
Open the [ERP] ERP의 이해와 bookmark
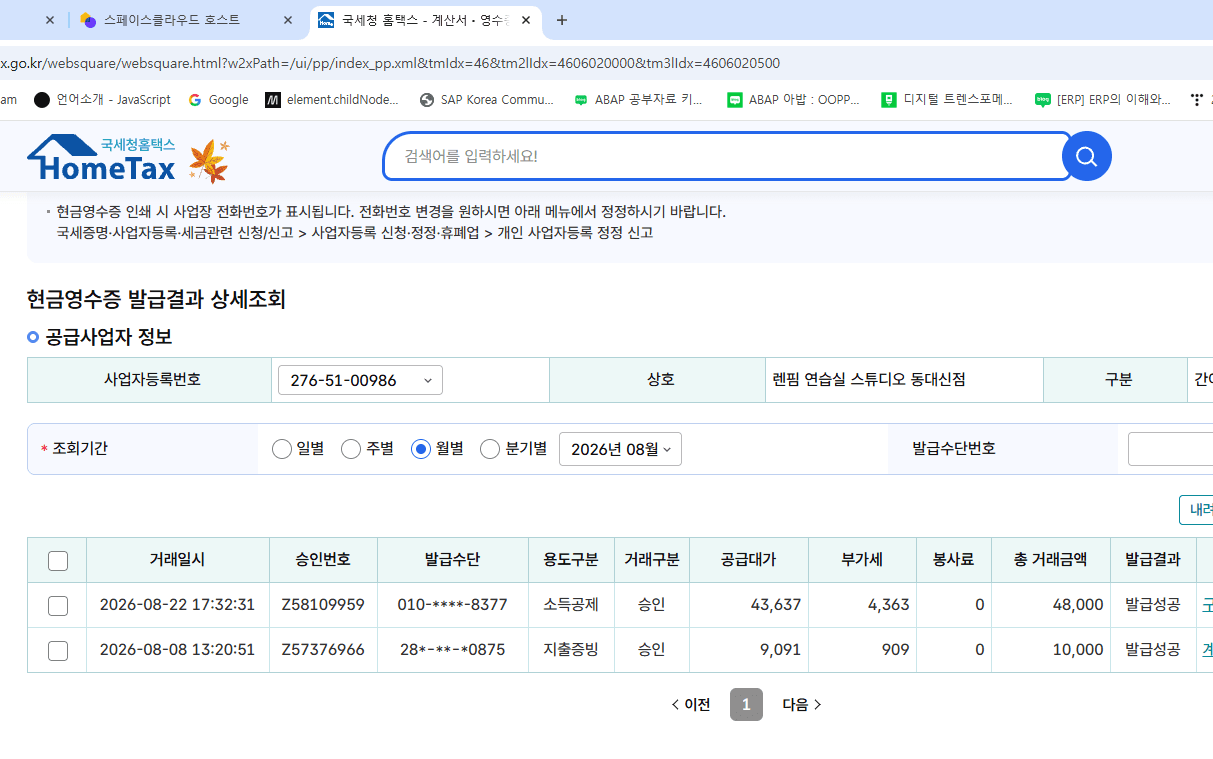coord(1103,100)
